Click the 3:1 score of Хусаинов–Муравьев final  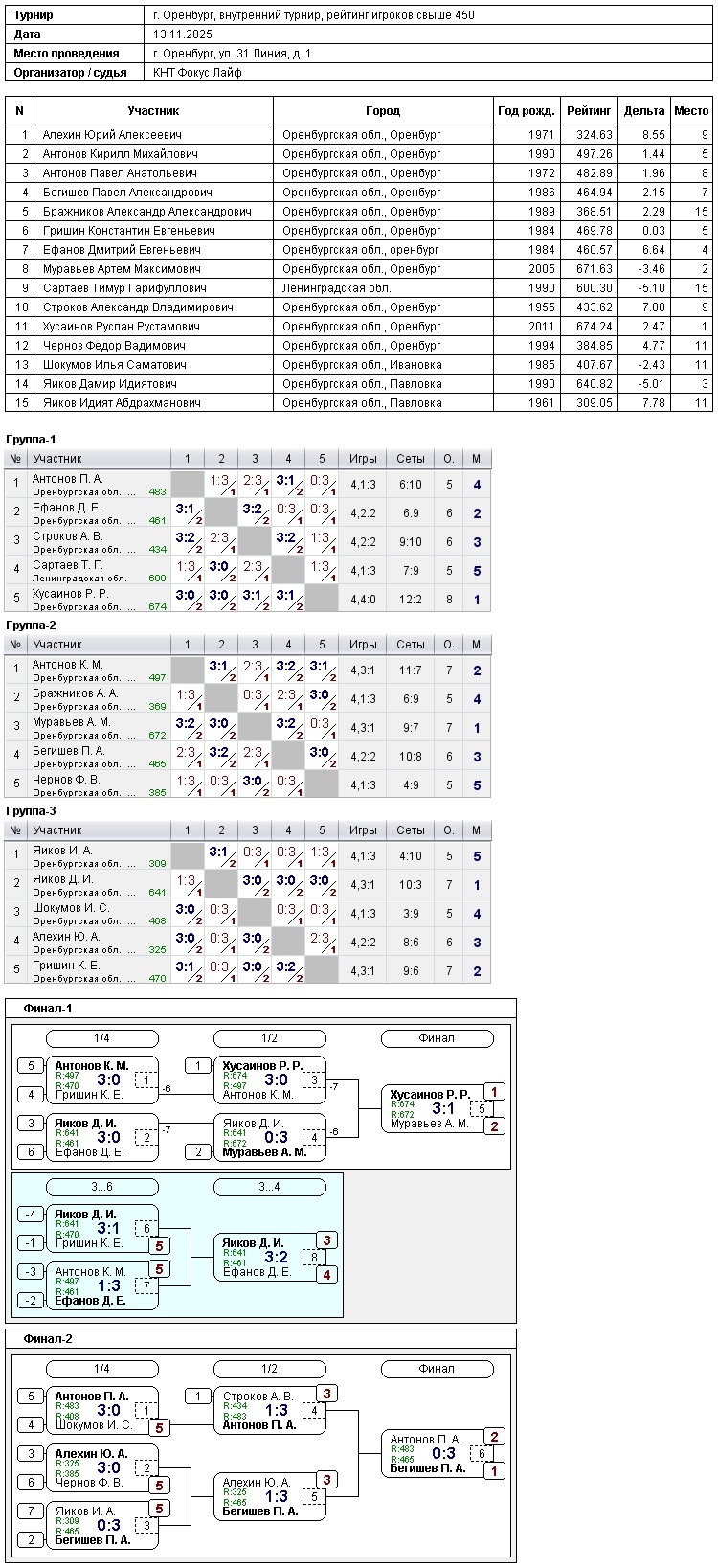[x=443, y=1109]
